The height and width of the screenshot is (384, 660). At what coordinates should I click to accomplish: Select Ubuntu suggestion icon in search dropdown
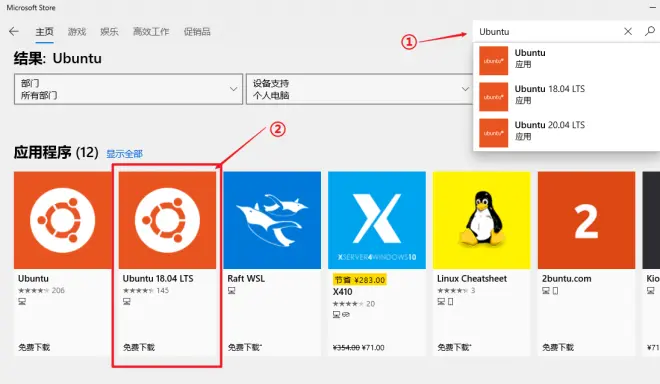493,61
